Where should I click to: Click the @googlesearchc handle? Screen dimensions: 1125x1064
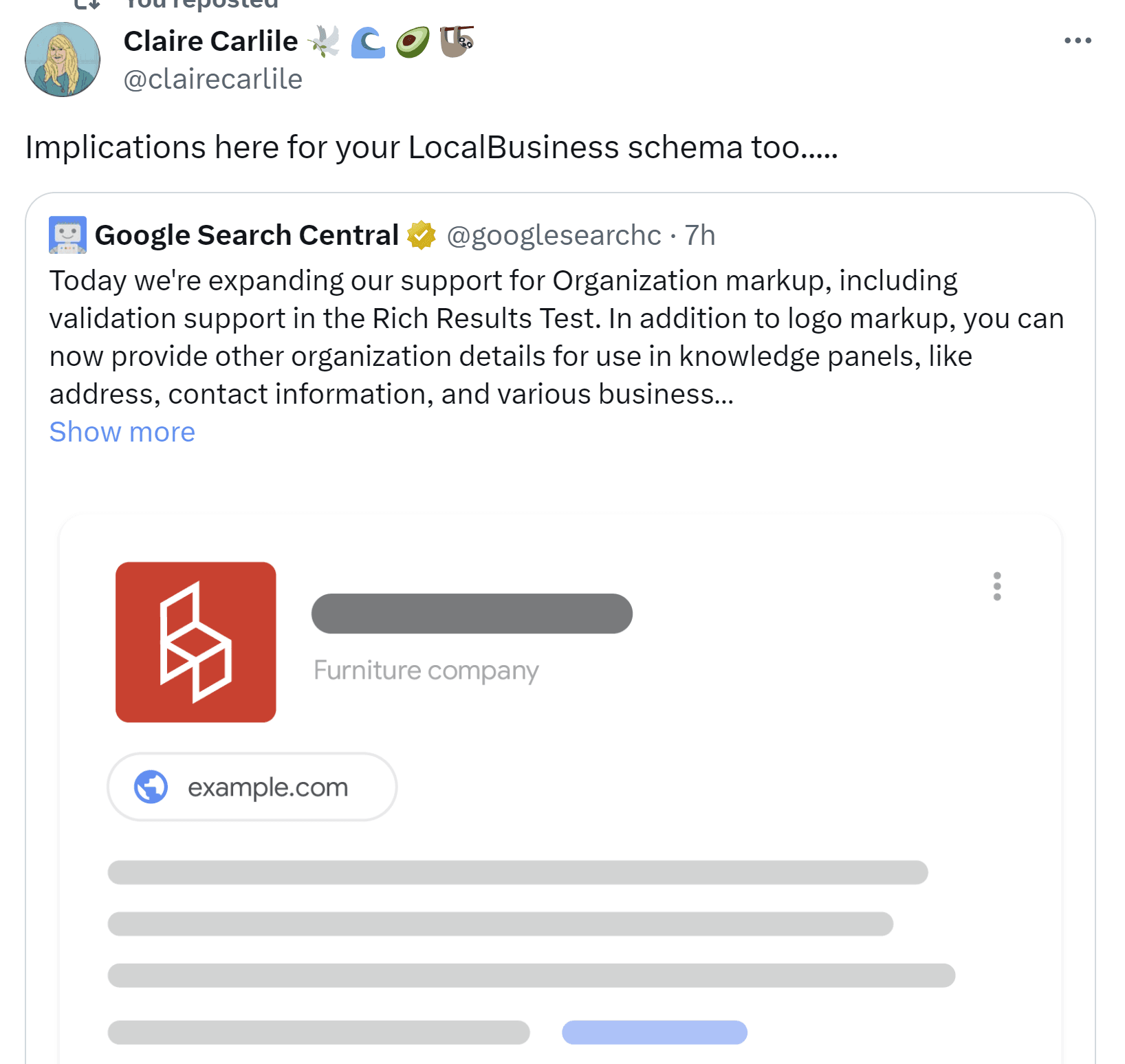(x=554, y=235)
